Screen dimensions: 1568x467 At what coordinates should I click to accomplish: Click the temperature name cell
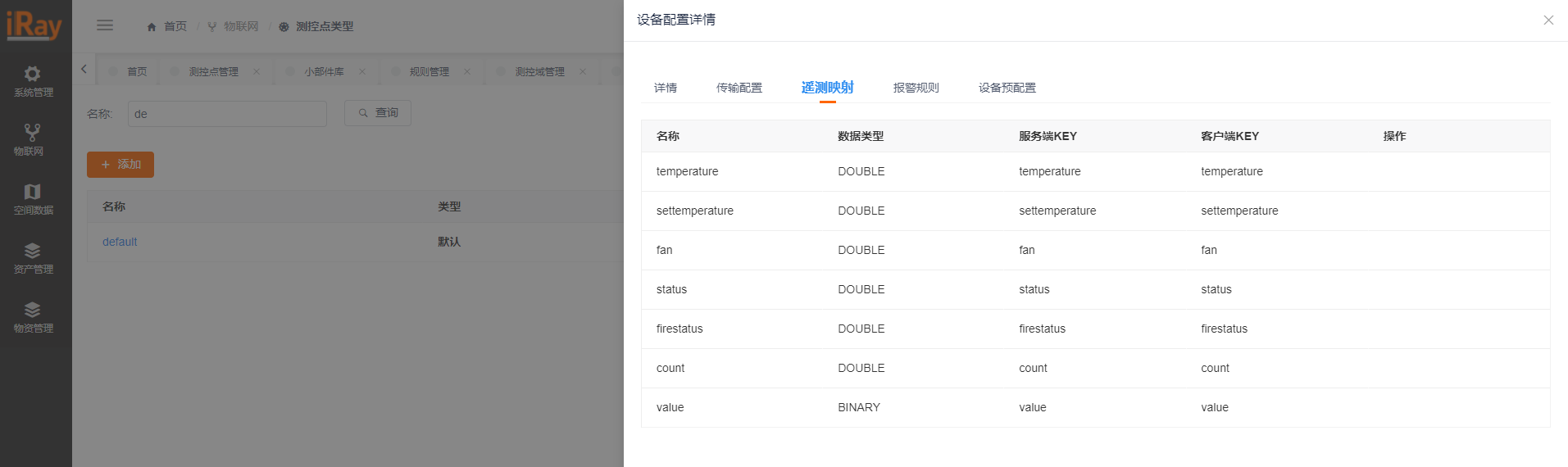[687, 171]
